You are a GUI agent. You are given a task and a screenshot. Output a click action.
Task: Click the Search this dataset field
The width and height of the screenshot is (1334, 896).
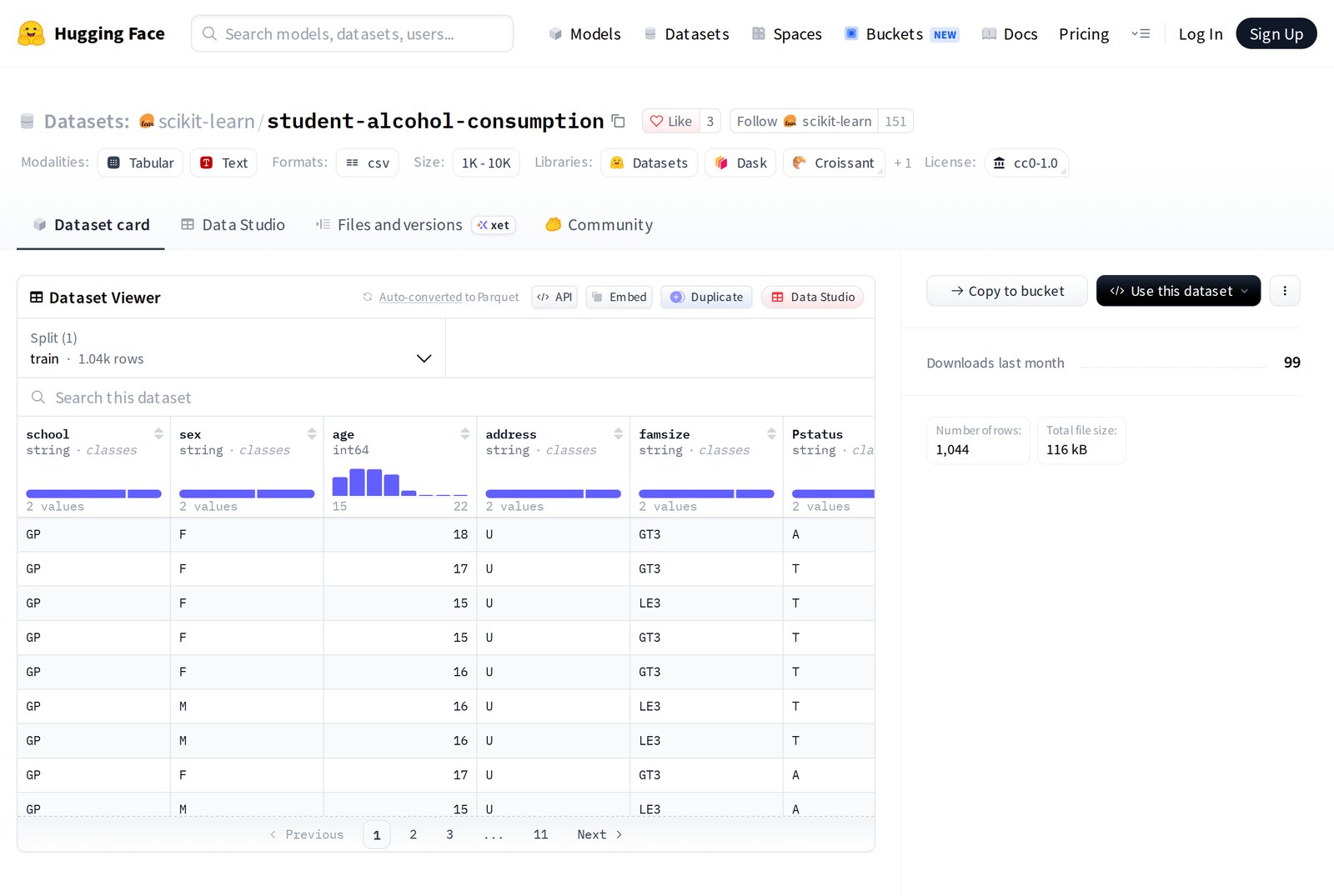(446, 398)
